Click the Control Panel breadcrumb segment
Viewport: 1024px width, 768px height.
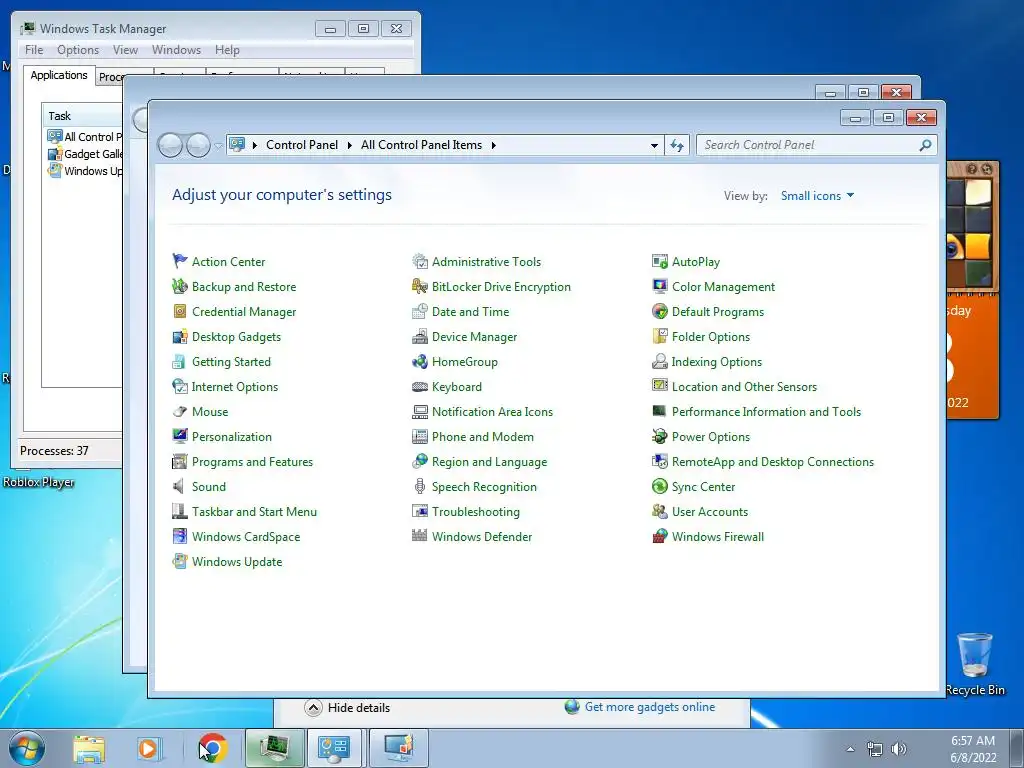point(302,145)
